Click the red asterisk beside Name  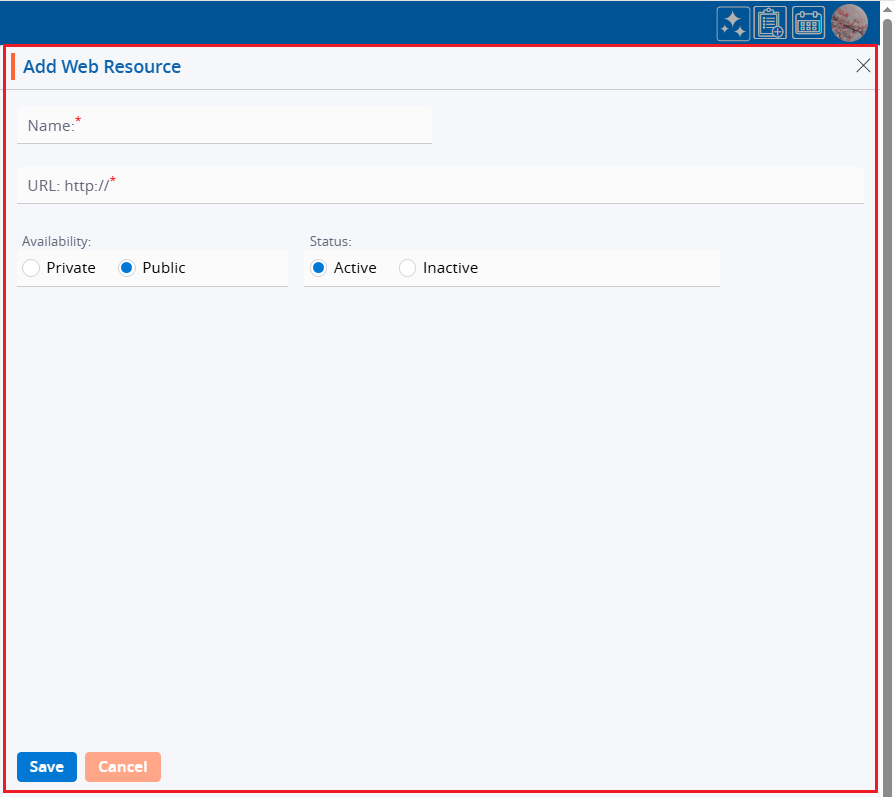tap(79, 121)
